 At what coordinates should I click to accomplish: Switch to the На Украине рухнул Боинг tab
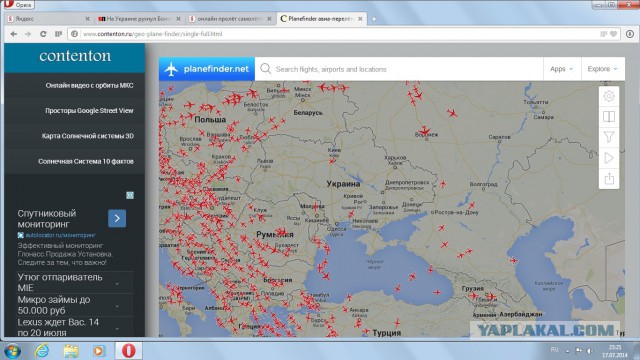(139, 19)
